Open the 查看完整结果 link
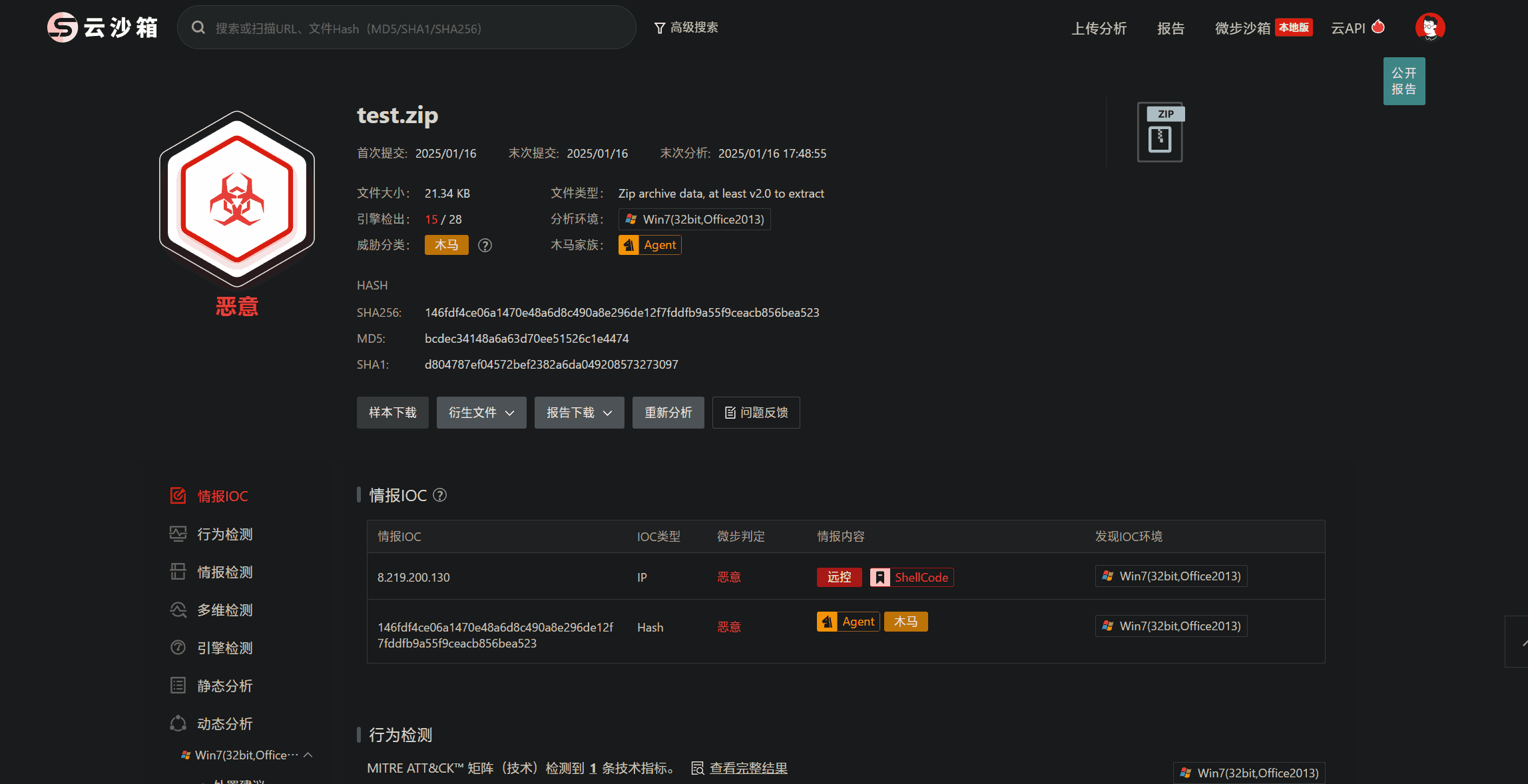 748,768
